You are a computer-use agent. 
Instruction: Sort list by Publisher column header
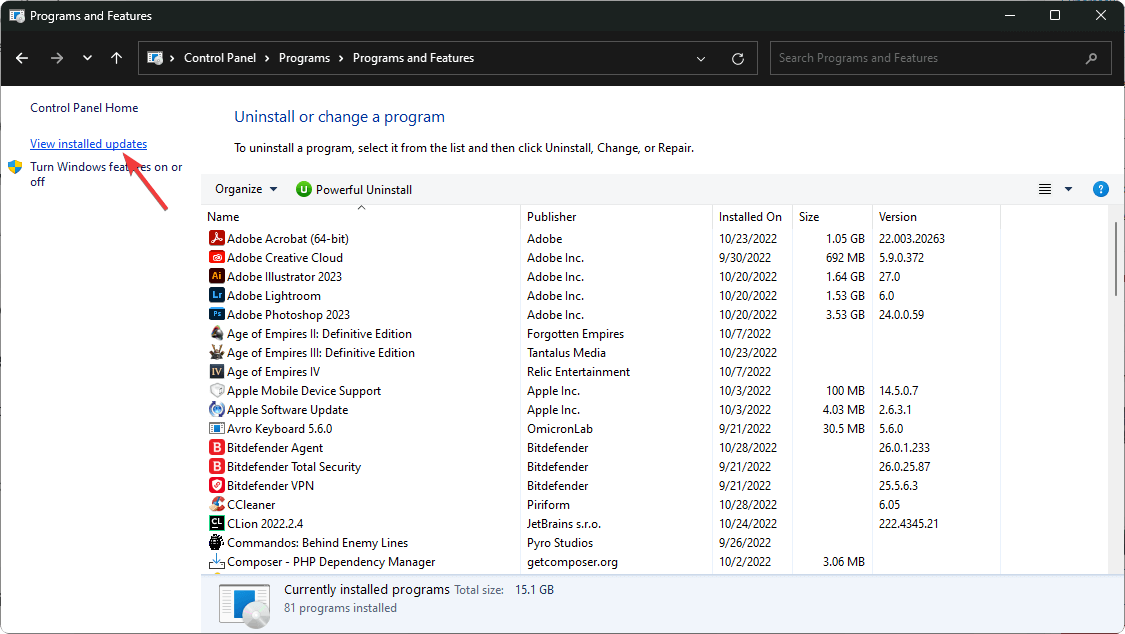552,217
